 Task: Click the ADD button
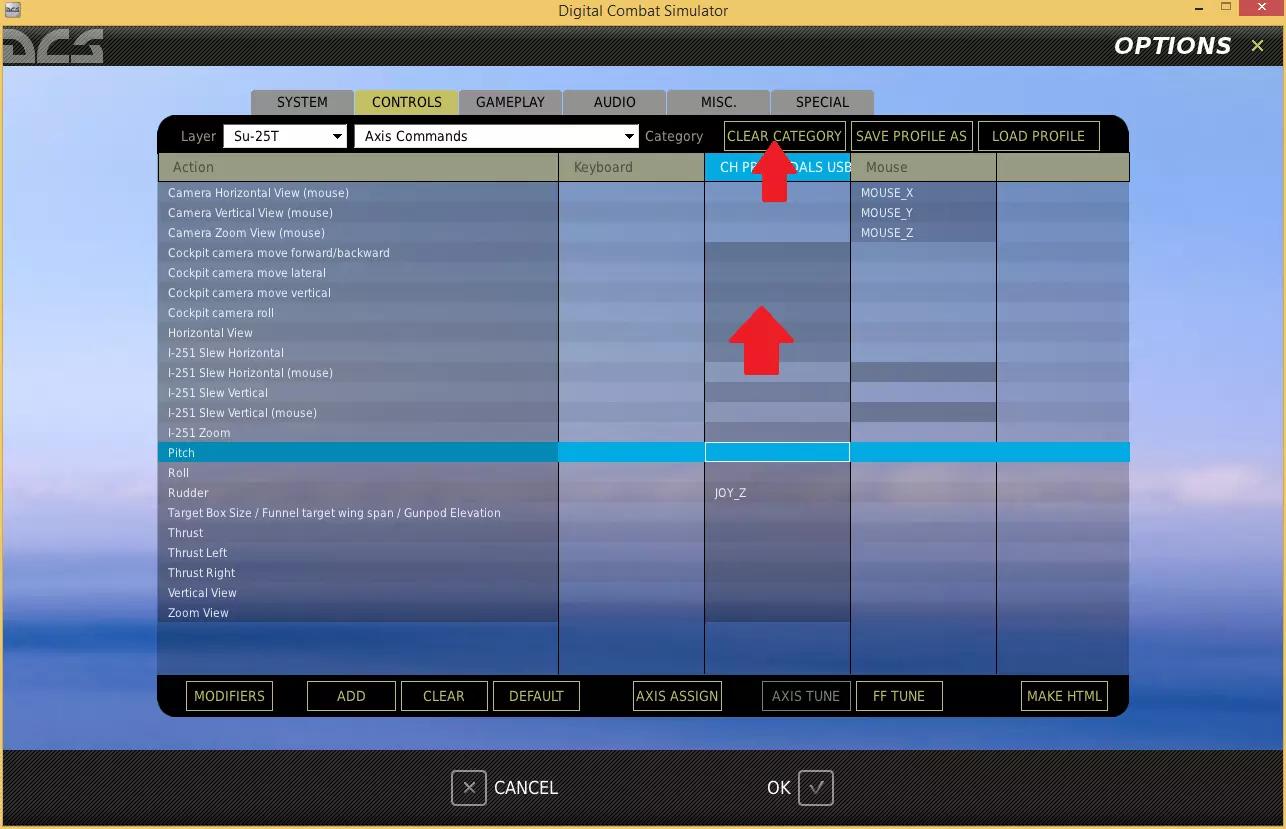point(351,696)
